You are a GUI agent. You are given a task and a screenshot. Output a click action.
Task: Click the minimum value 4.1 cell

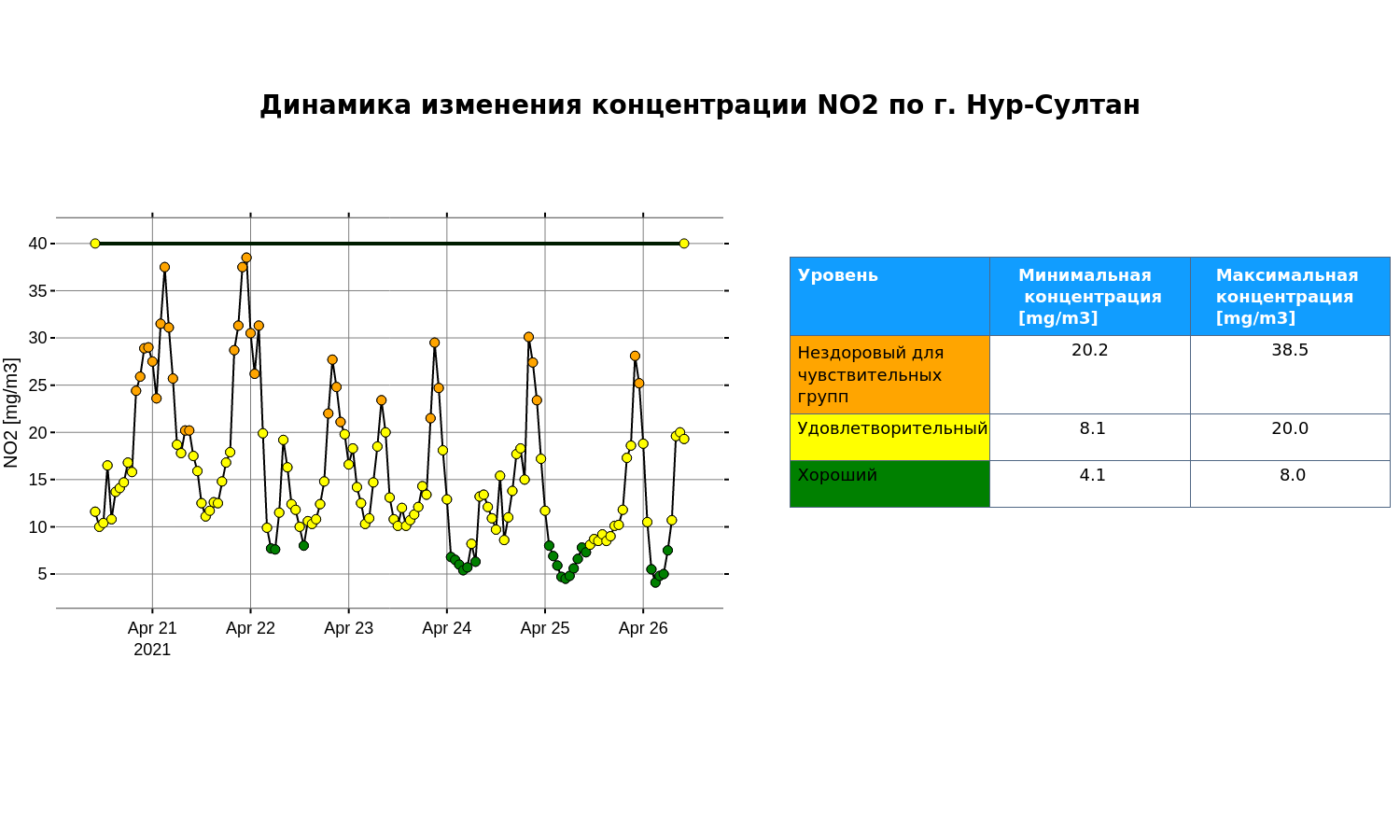pos(1090,484)
